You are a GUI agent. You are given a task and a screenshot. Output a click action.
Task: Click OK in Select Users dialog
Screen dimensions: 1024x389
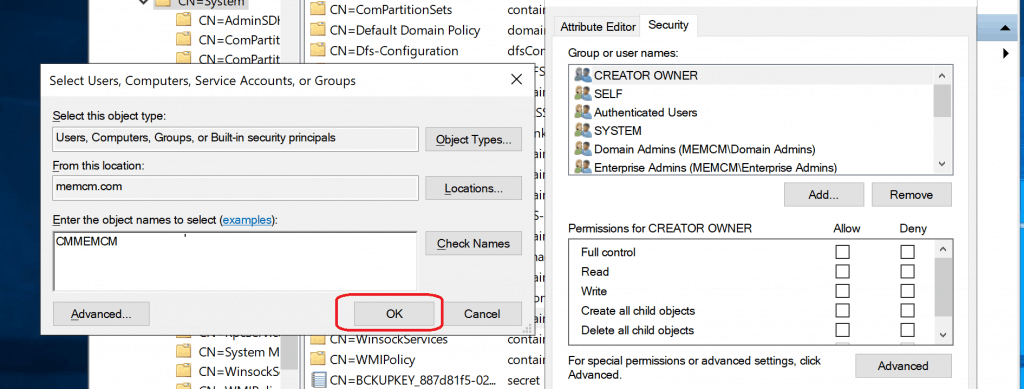point(394,313)
